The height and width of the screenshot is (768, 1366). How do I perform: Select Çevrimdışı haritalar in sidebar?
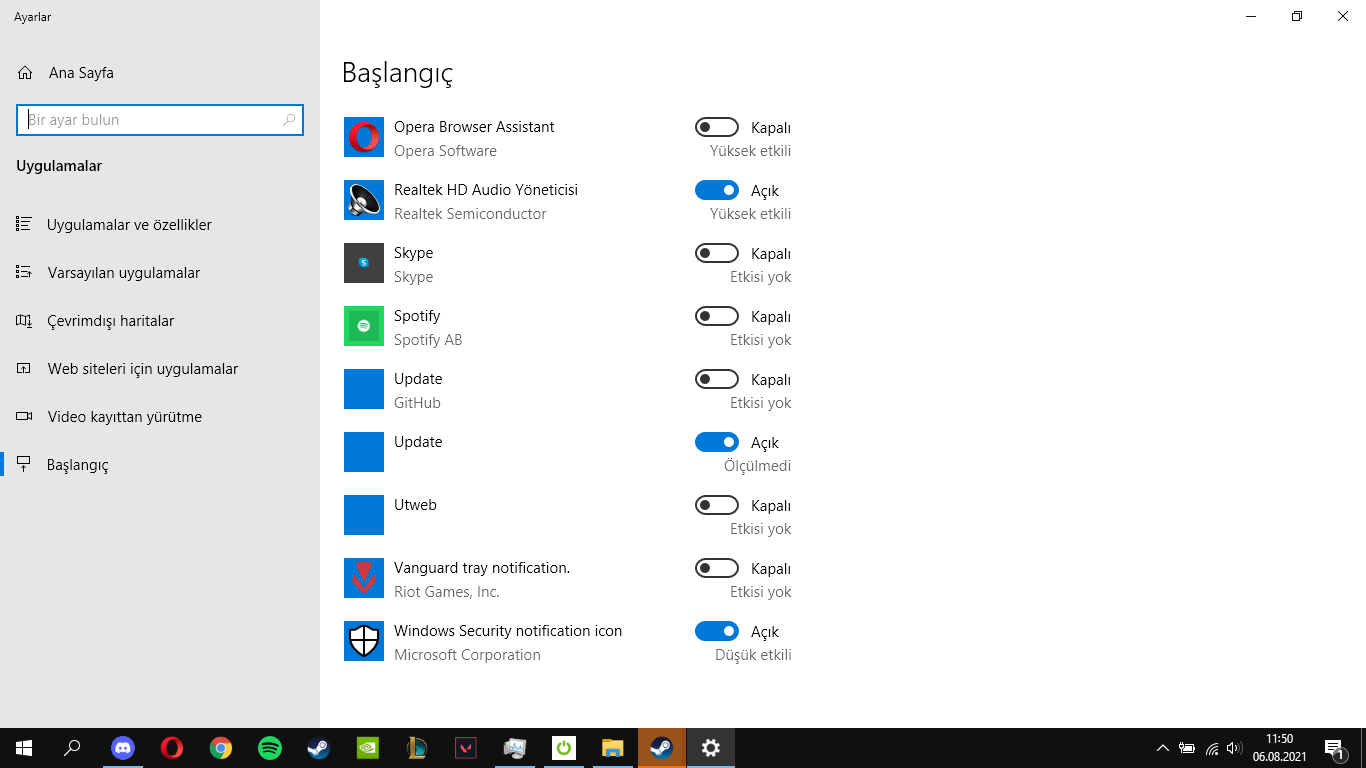pos(160,321)
